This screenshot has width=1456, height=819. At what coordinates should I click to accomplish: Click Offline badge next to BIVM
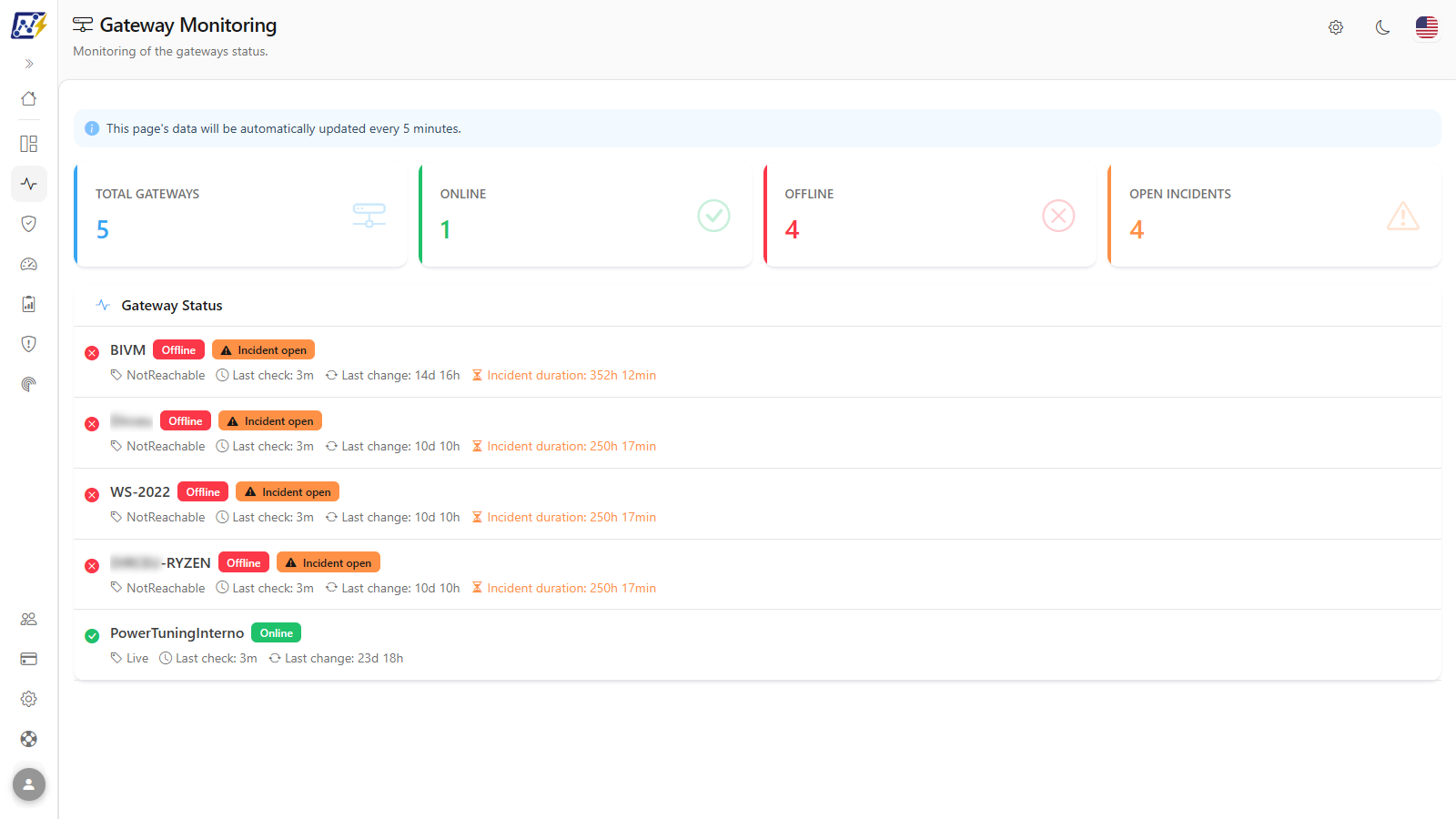[x=178, y=350]
